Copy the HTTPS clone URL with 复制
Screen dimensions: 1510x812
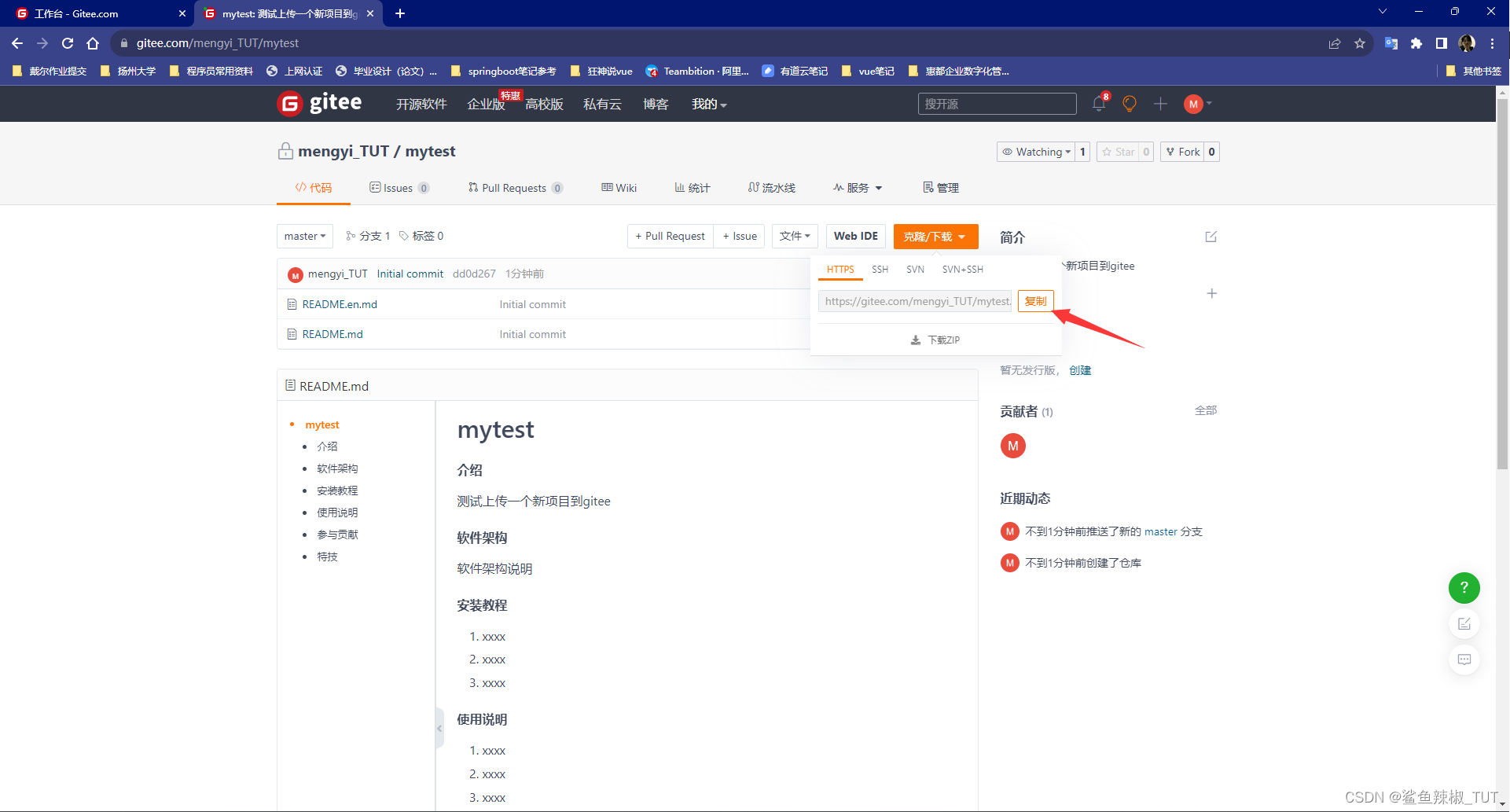[x=1035, y=301]
